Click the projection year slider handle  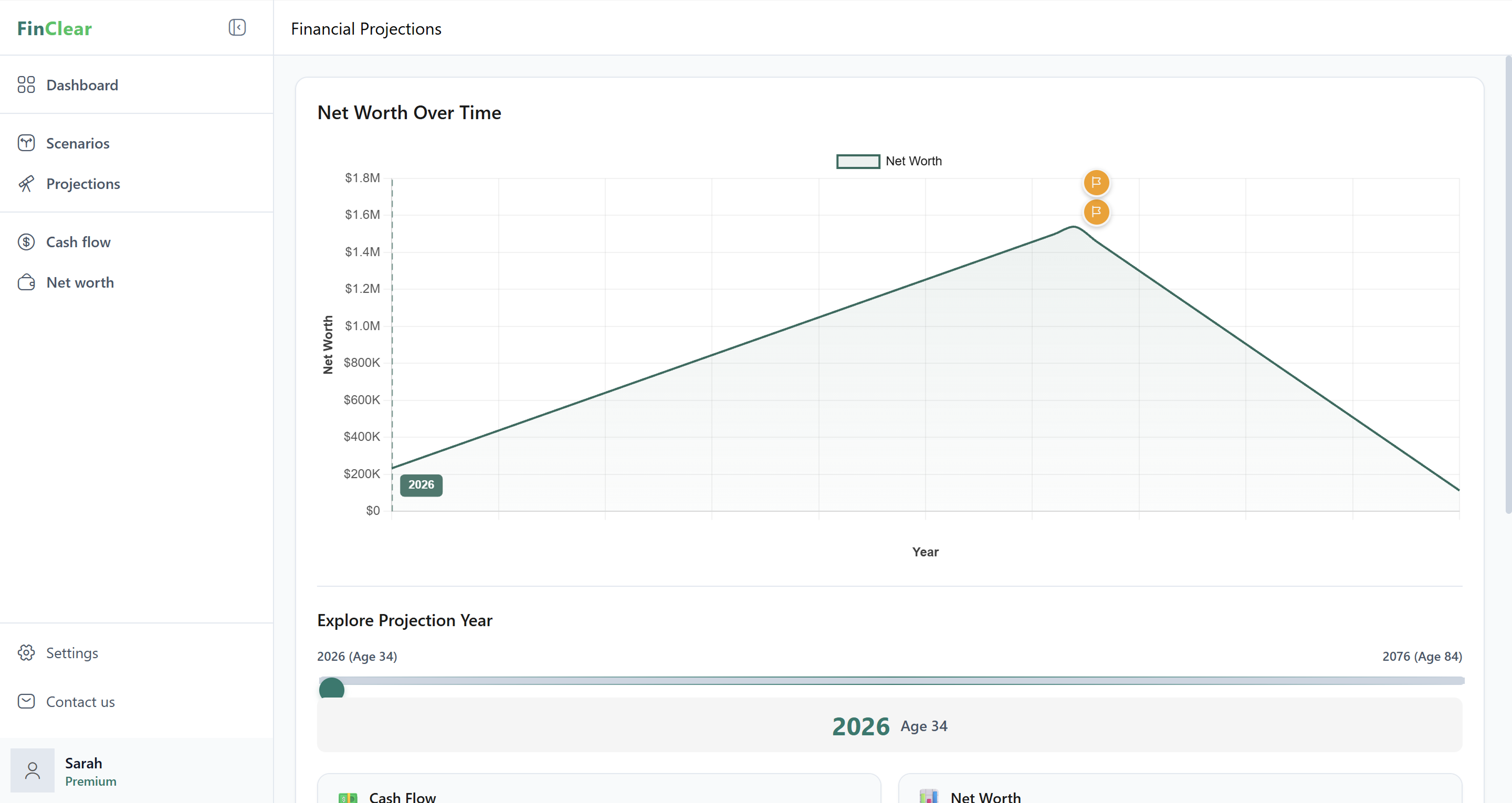click(x=332, y=688)
